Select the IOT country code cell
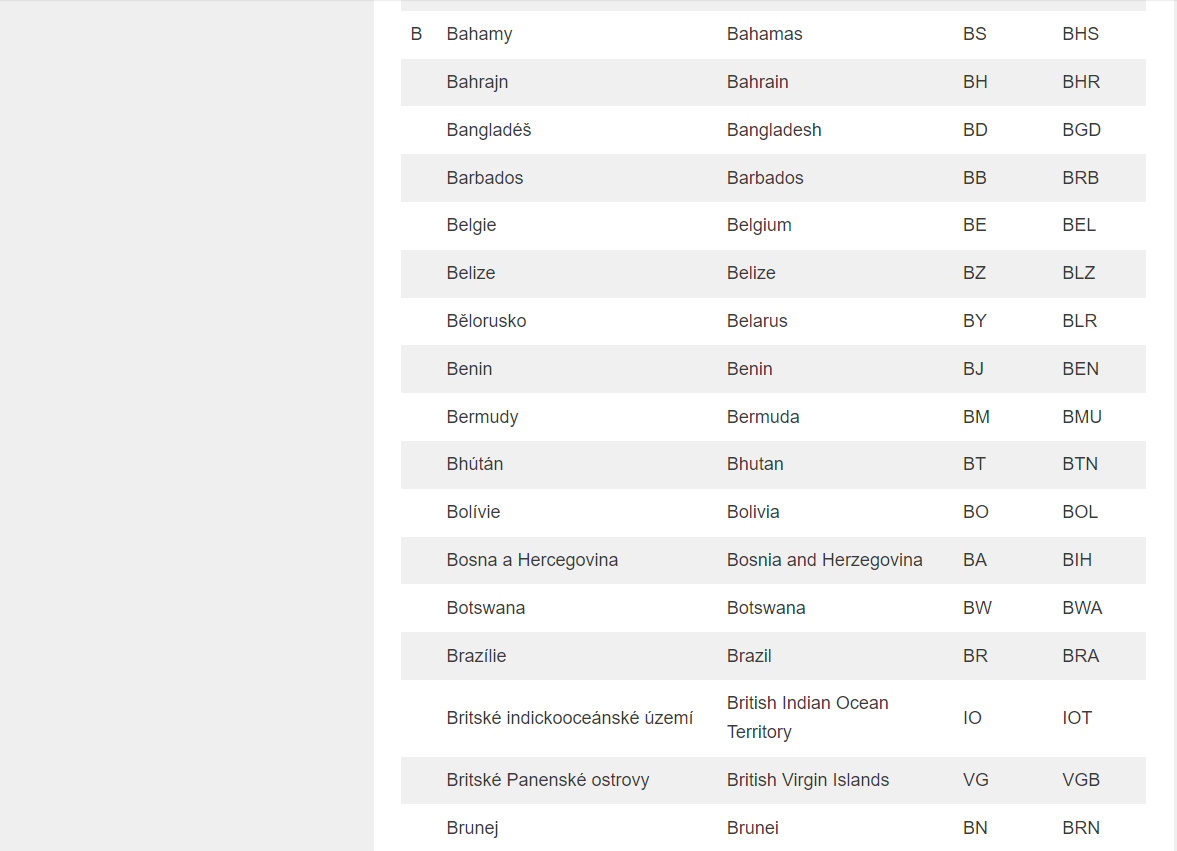 [1077, 718]
